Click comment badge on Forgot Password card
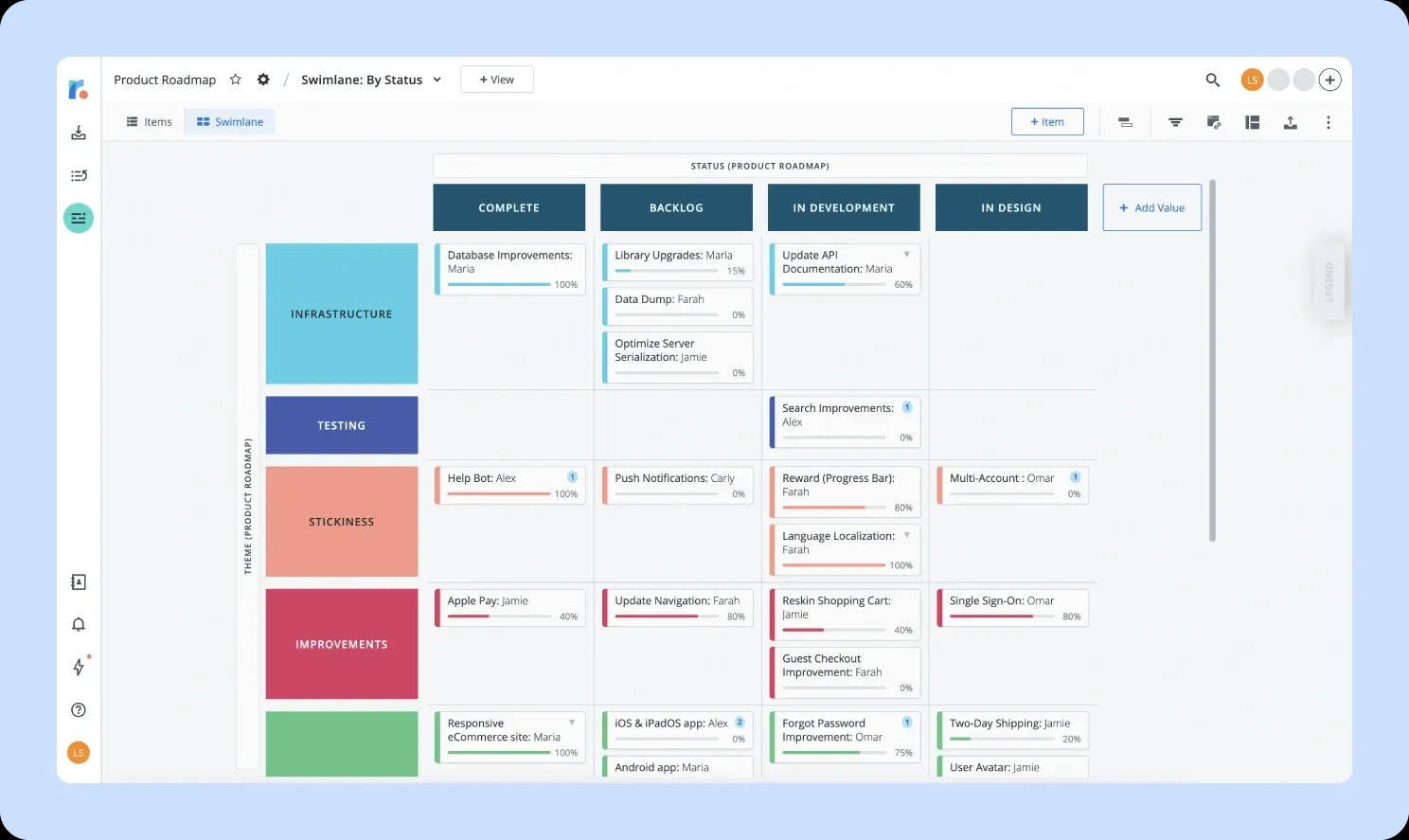This screenshot has height=840, width=1409. click(907, 723)
